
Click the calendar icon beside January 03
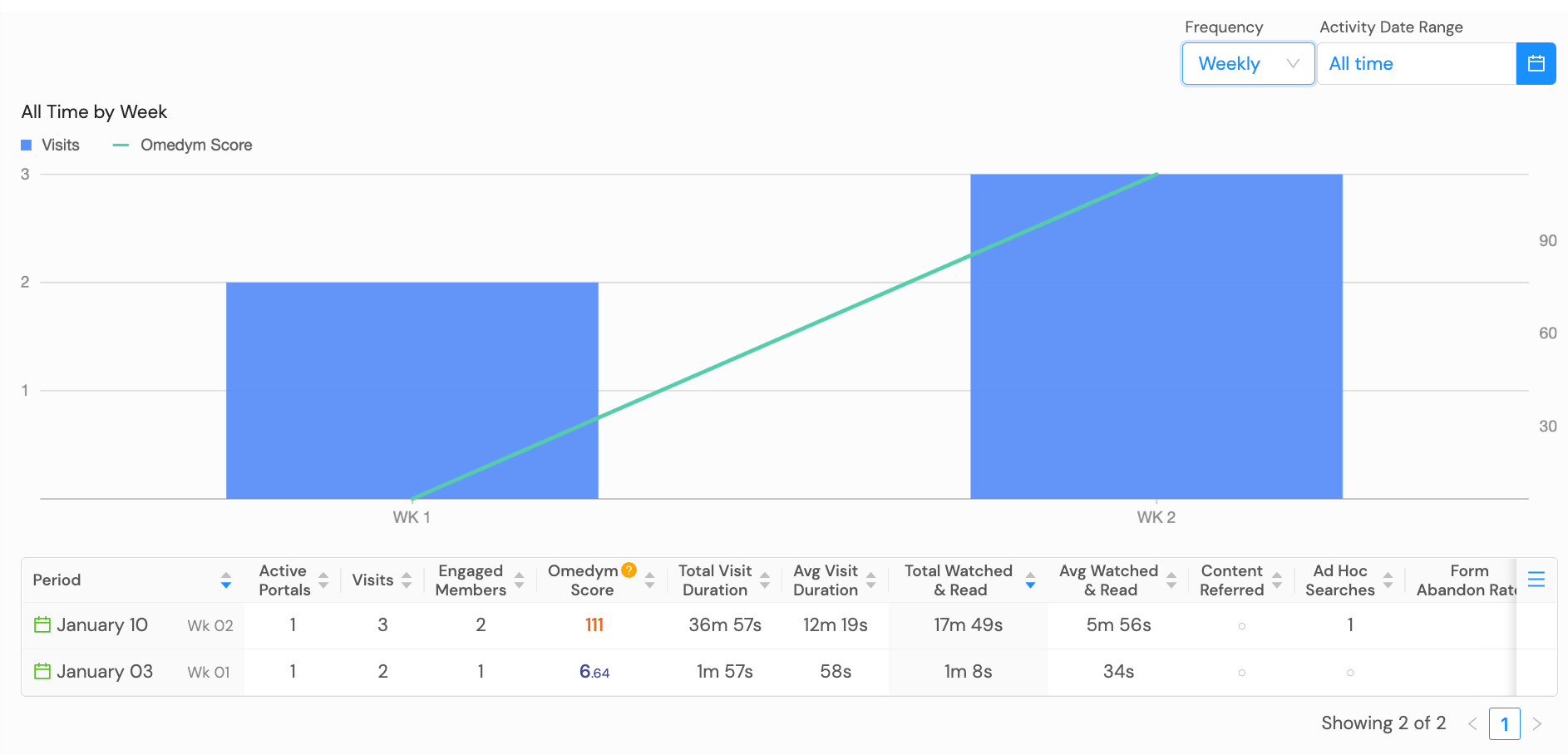pos(42,671)
